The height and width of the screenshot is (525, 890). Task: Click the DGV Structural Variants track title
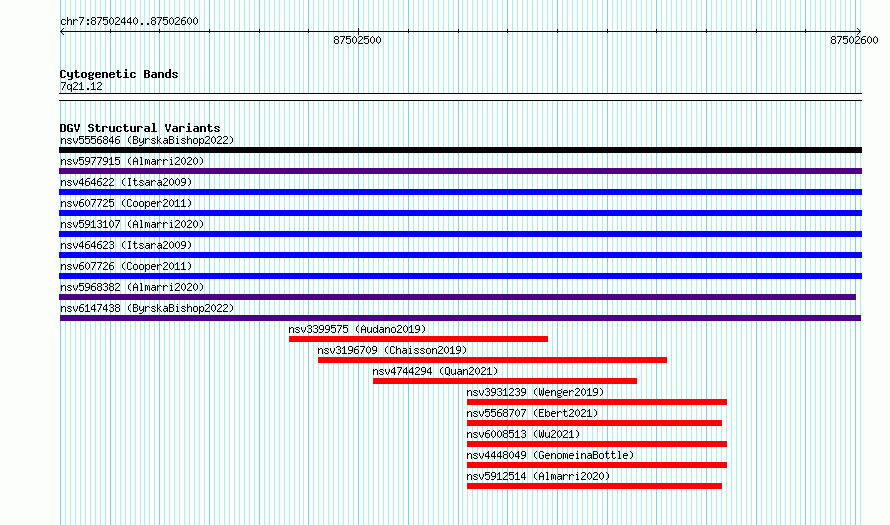pyautogui.click(x=140, y=128)
